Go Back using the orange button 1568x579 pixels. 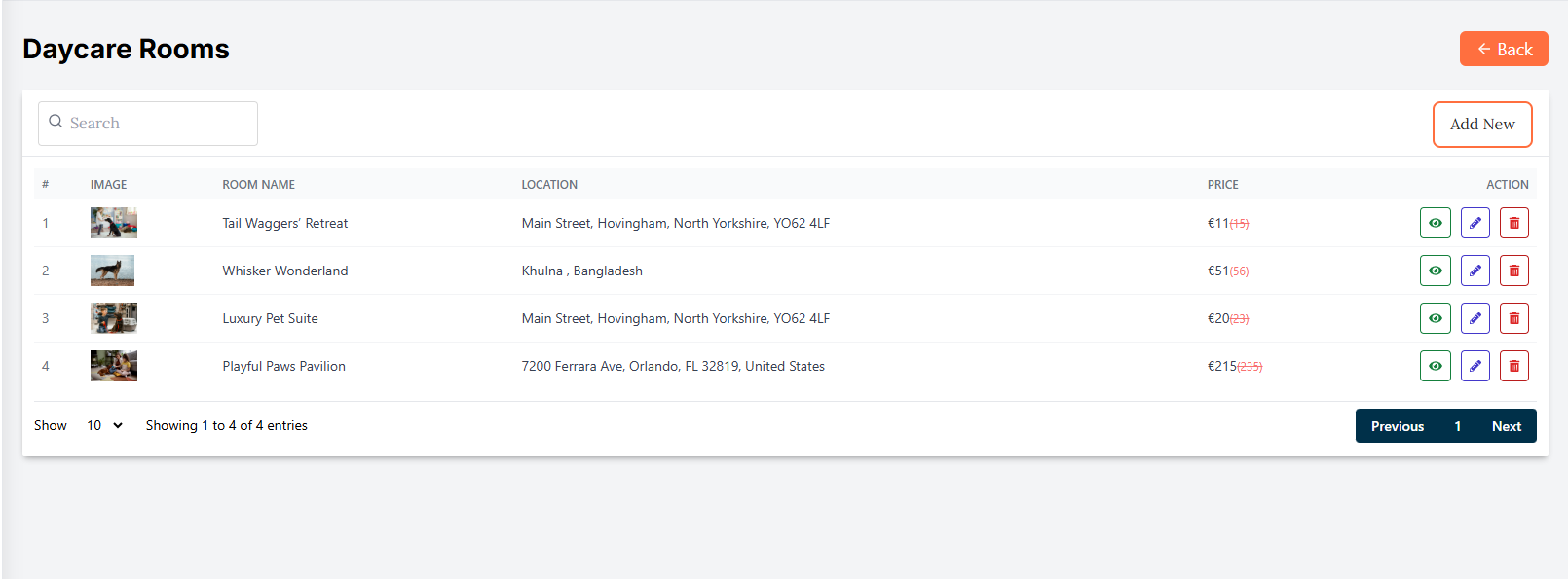(1503, 49)
